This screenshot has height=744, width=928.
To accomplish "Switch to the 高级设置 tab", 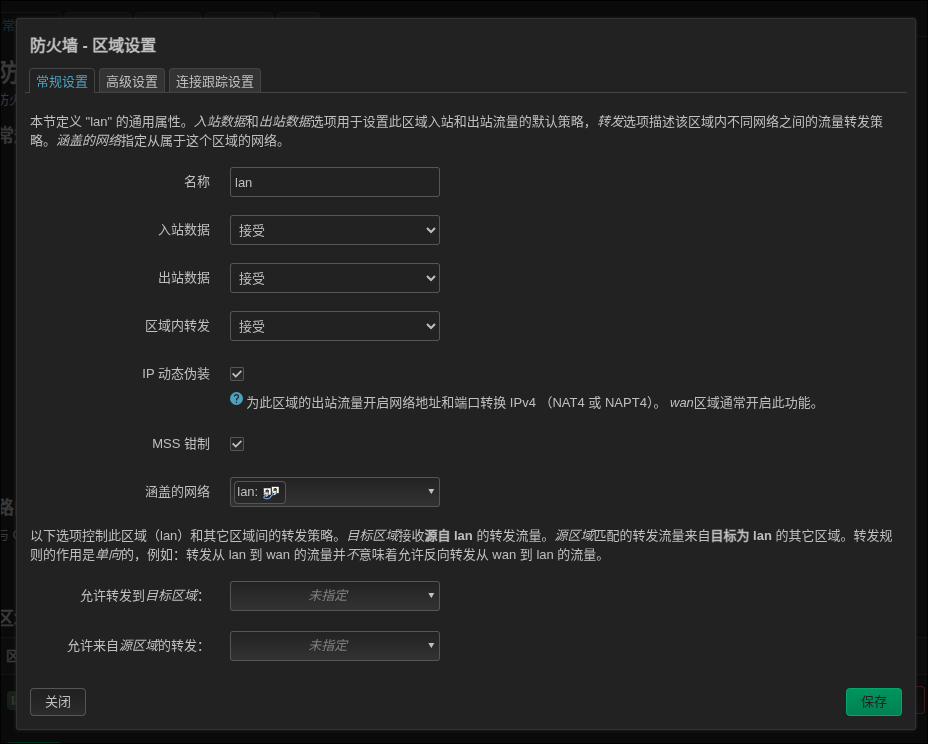I will 132,82.
